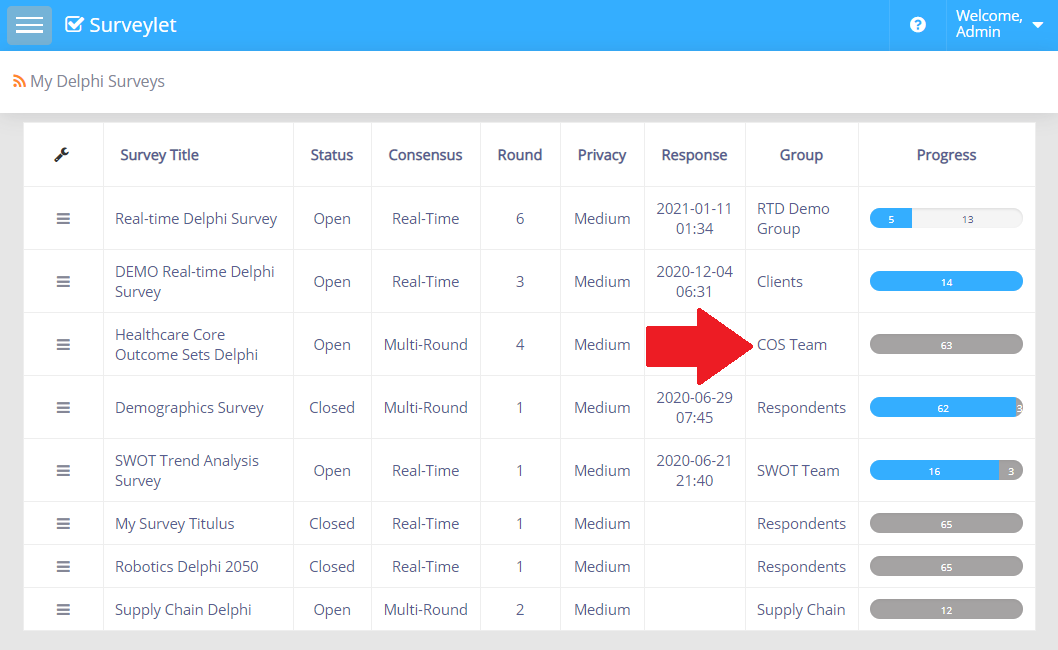Open the hamburger navigation menu button
Image resolution: width=1058 pixels, height=650 pixels.
pyautogui.click(x=29, y=25)
